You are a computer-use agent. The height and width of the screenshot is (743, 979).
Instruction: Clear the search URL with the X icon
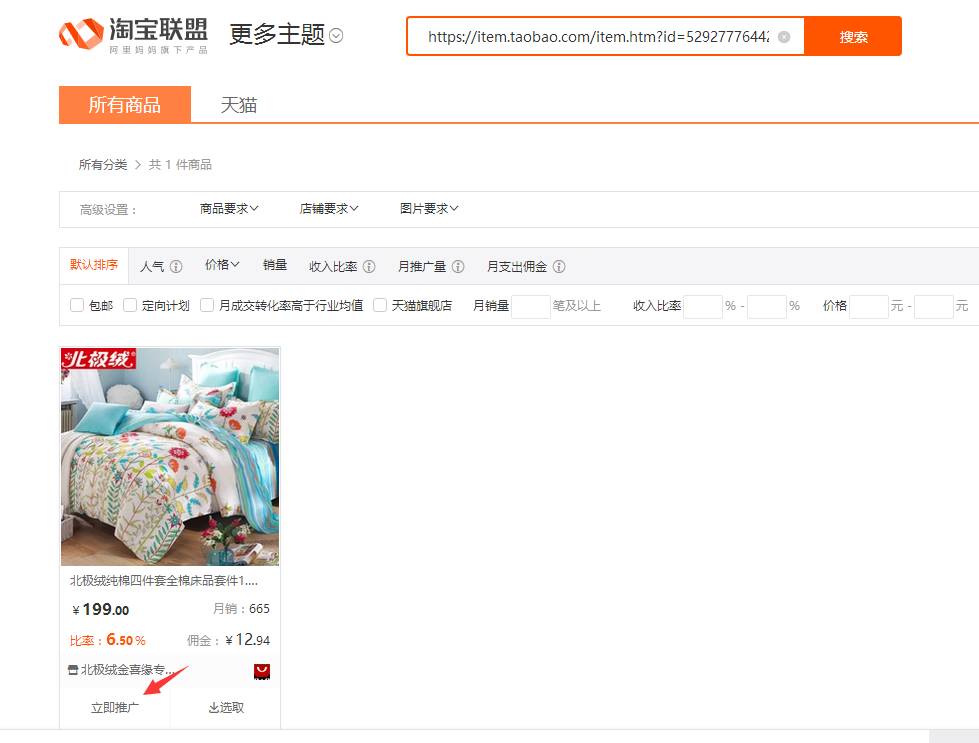[x=784, y=37]
